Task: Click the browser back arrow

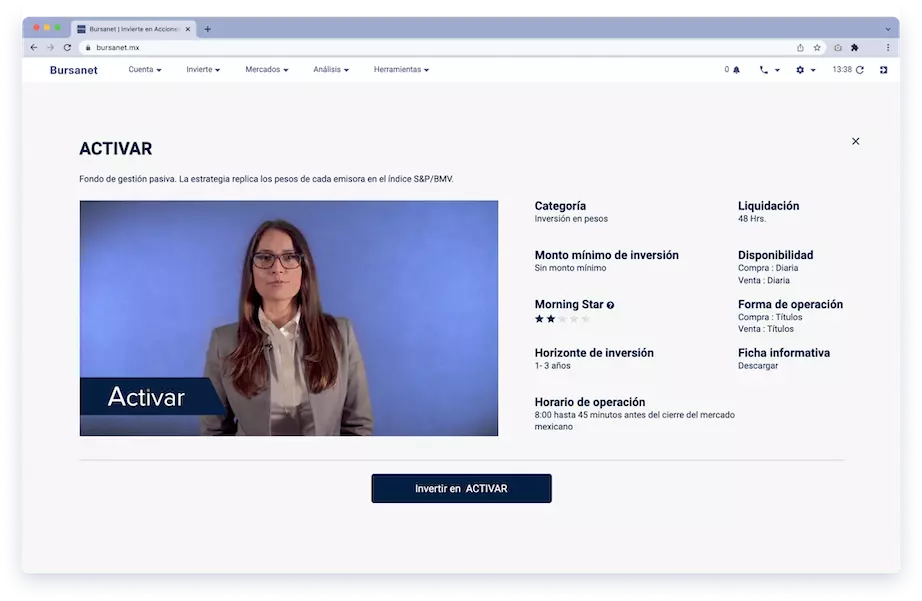Action: coord(33,46)
